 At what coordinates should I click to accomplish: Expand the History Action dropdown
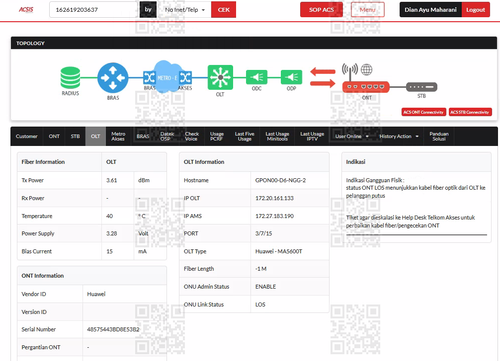coord(399,136)
